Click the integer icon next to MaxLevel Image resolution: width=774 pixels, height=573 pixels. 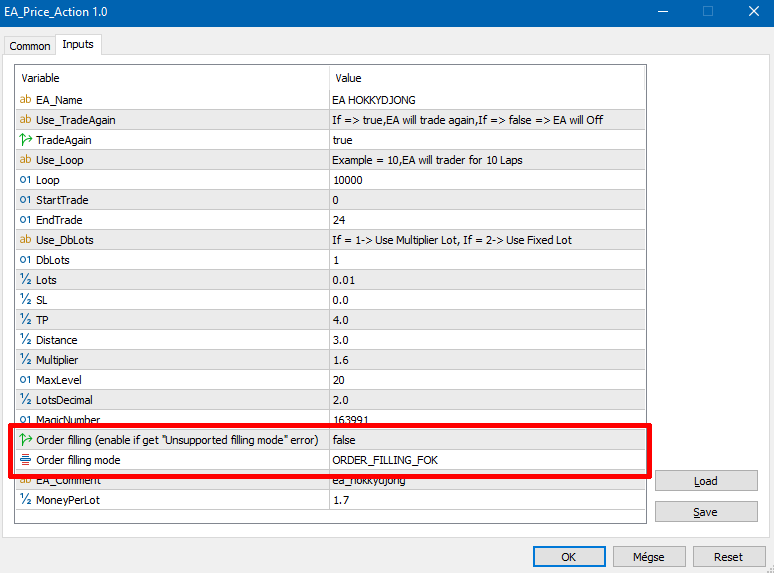pos(25,380)
